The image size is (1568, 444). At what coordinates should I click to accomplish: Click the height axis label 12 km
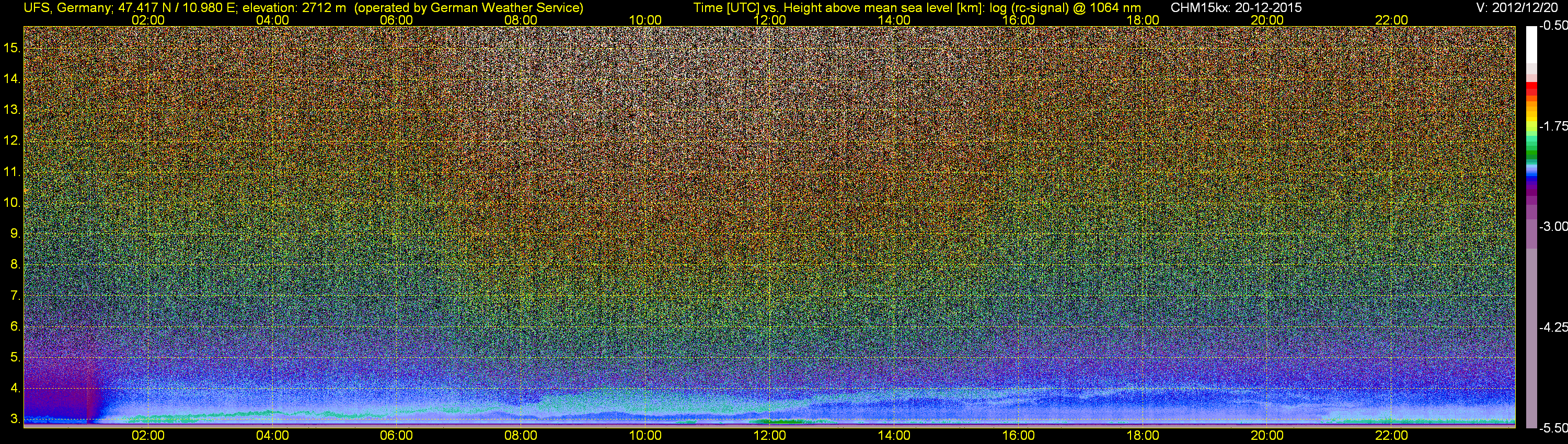[x=12, y=141]
